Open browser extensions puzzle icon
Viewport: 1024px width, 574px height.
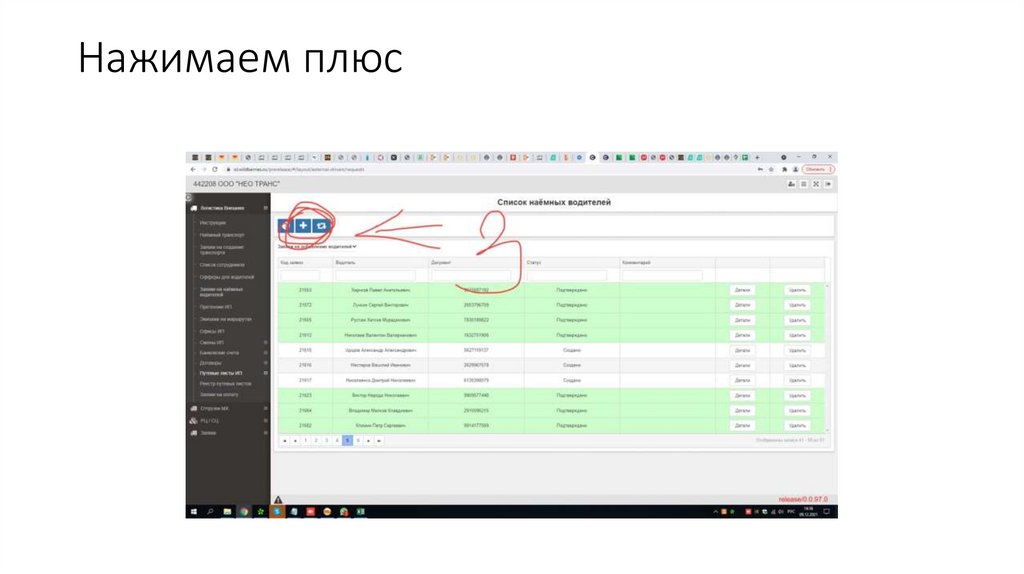click(784, 169)
